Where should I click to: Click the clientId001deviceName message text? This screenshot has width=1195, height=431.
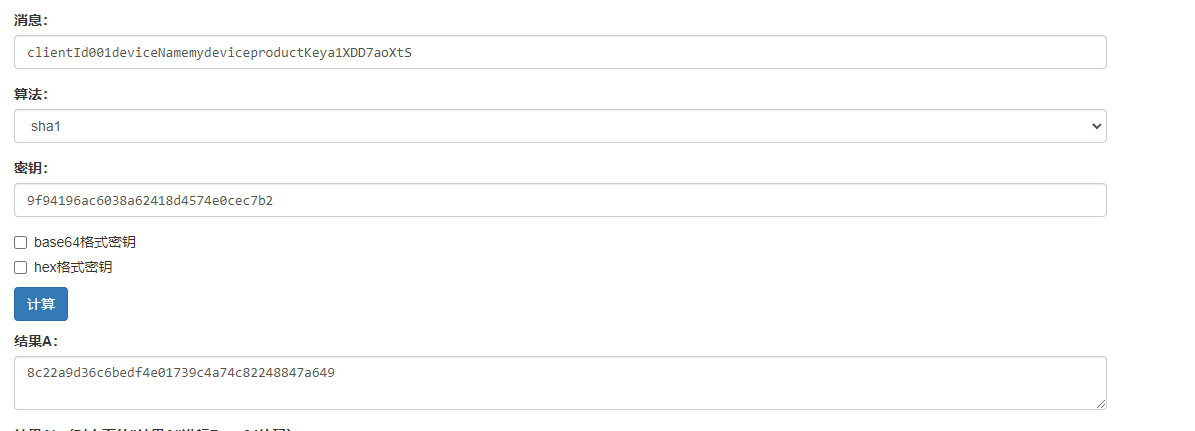(x=219, y=52)
